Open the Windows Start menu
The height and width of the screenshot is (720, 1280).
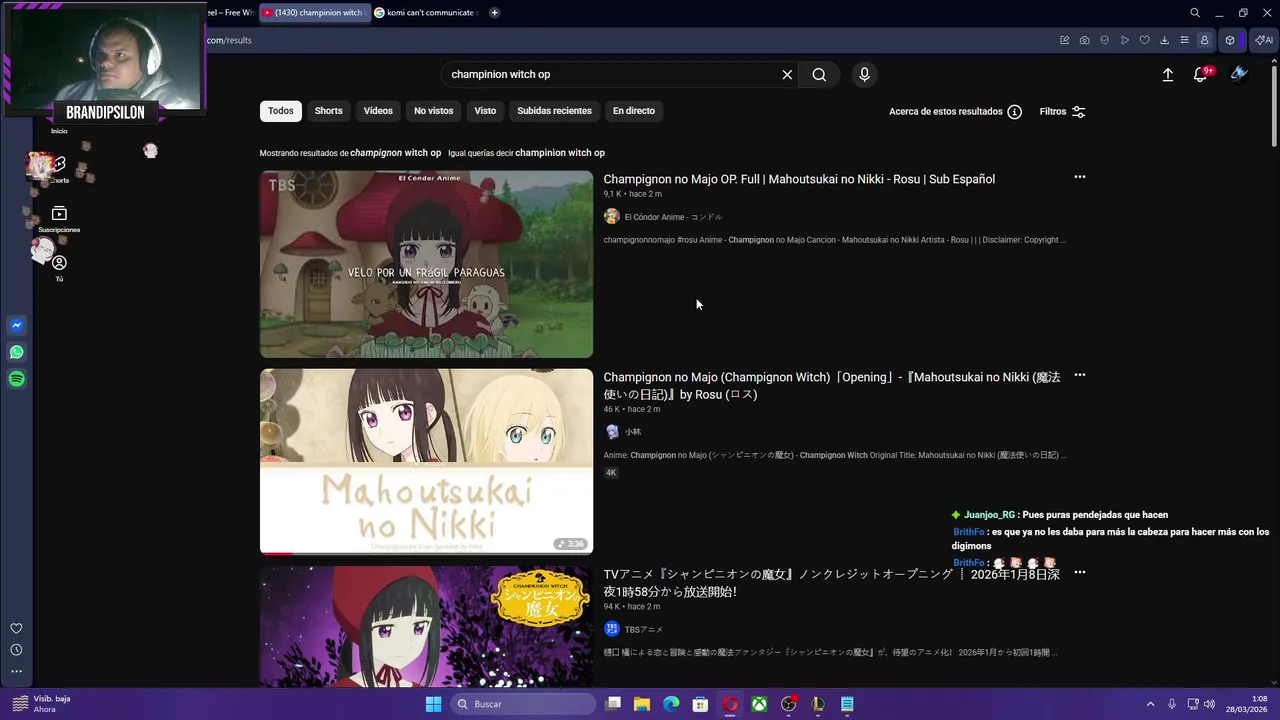pos(433,704)
